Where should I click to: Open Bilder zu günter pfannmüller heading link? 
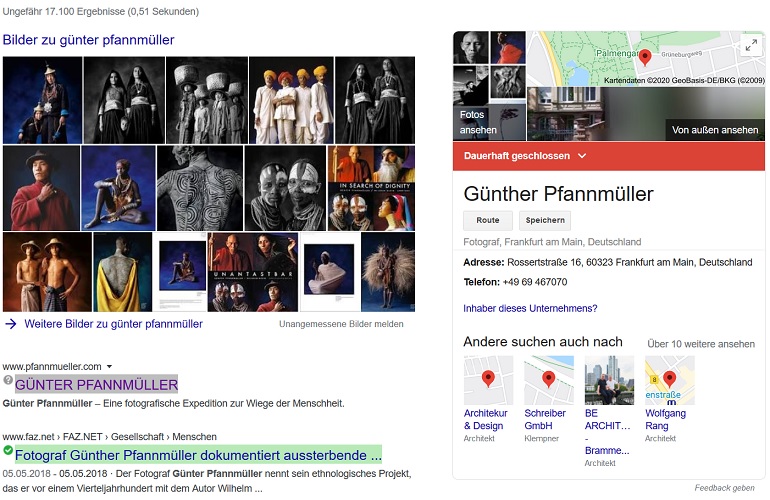(88, 40)
